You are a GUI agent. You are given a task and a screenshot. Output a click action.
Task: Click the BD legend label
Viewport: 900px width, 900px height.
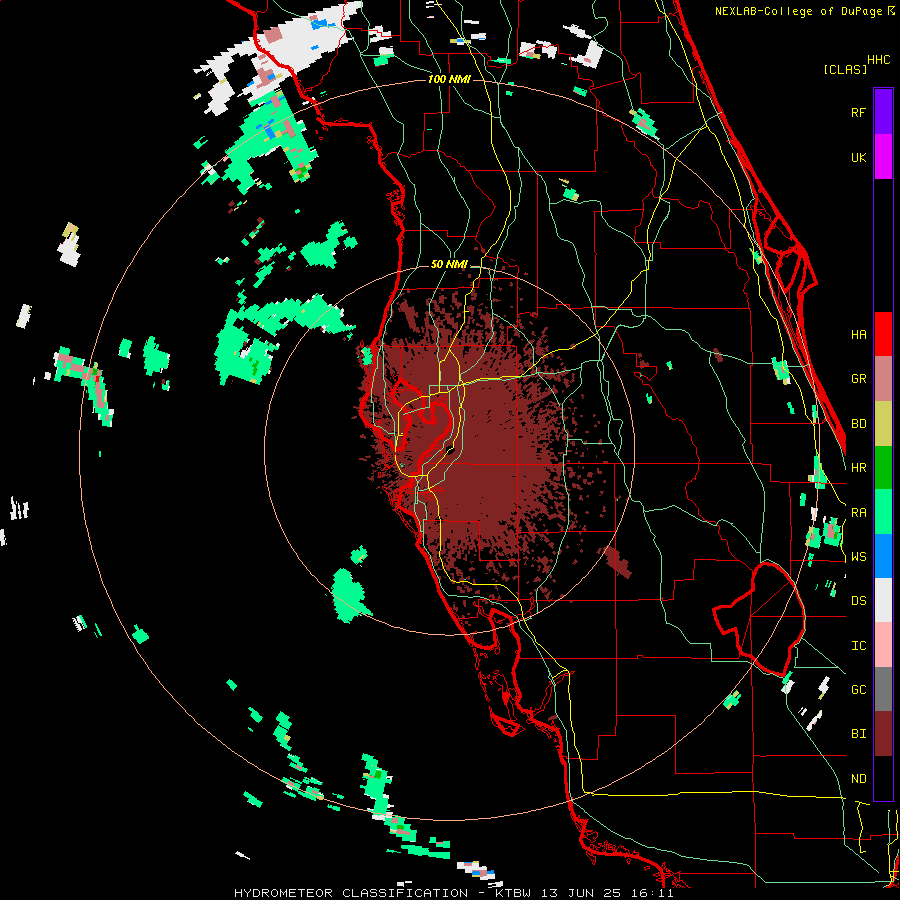pyautogui.click(x=858, y=424)
